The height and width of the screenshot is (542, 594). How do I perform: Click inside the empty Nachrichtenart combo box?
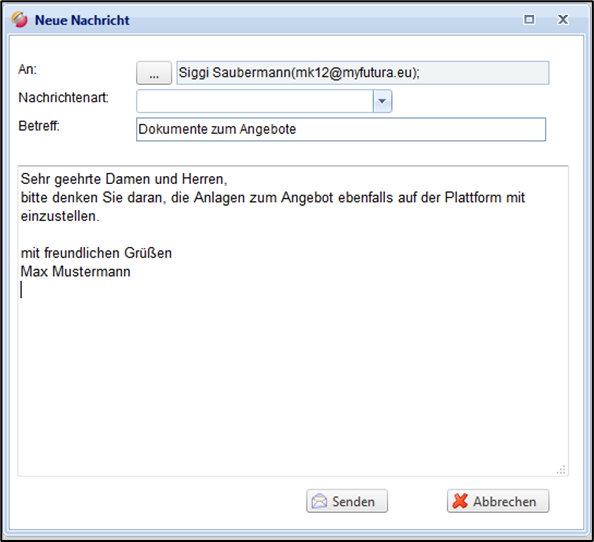[x=255, y=101]
